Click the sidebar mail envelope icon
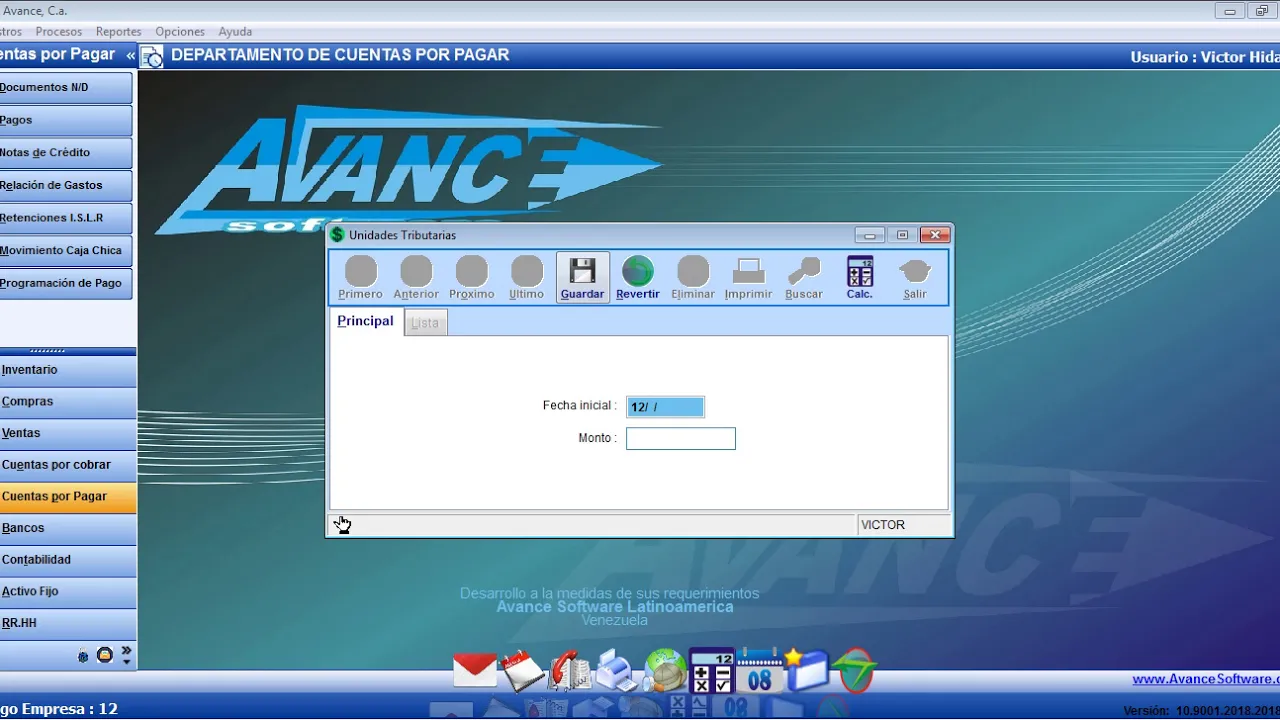The image size is (1280, 720). (104, 656)
